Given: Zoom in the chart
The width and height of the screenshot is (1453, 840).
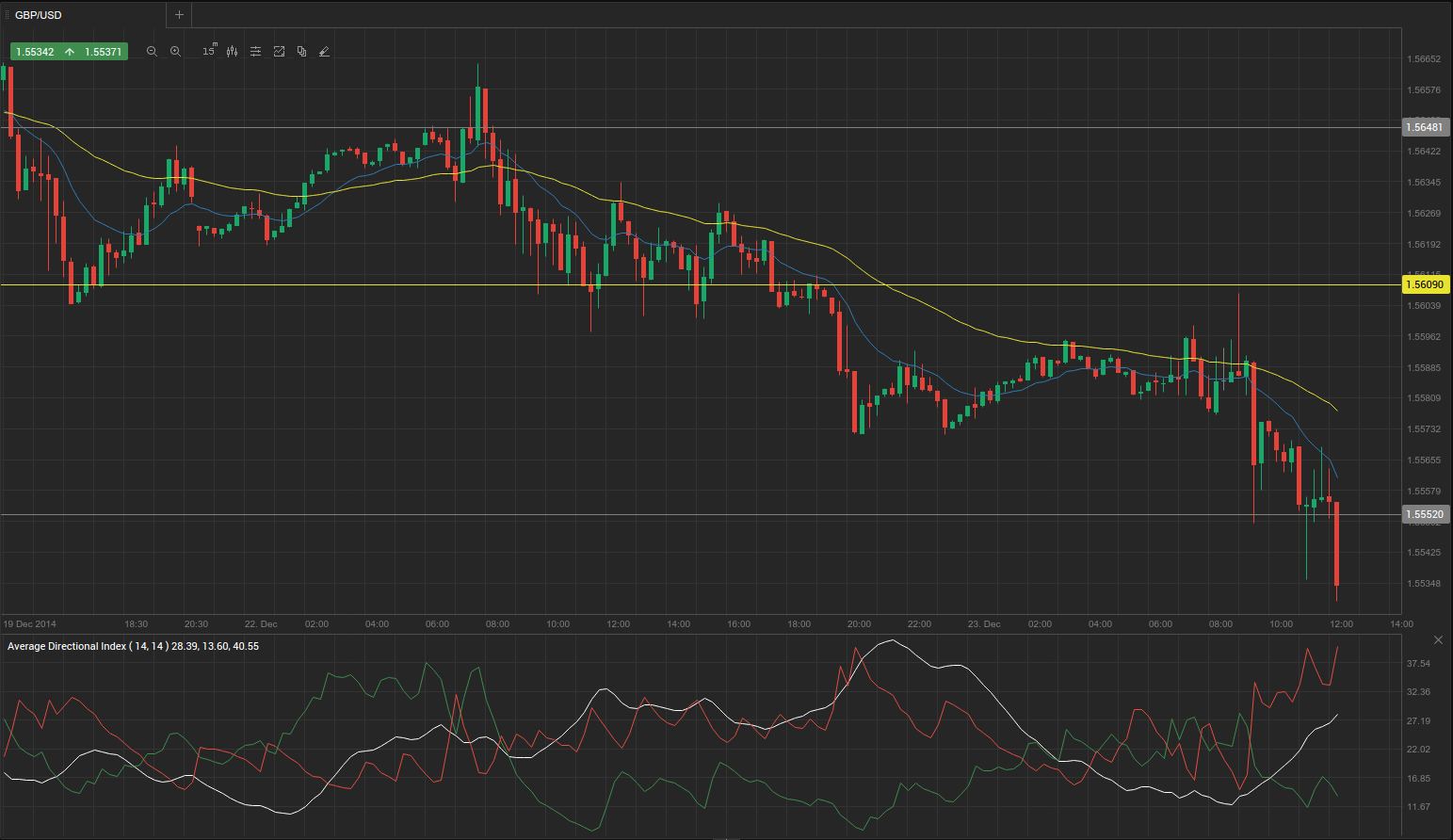Looking at the screenshot, I should point(175,52).
